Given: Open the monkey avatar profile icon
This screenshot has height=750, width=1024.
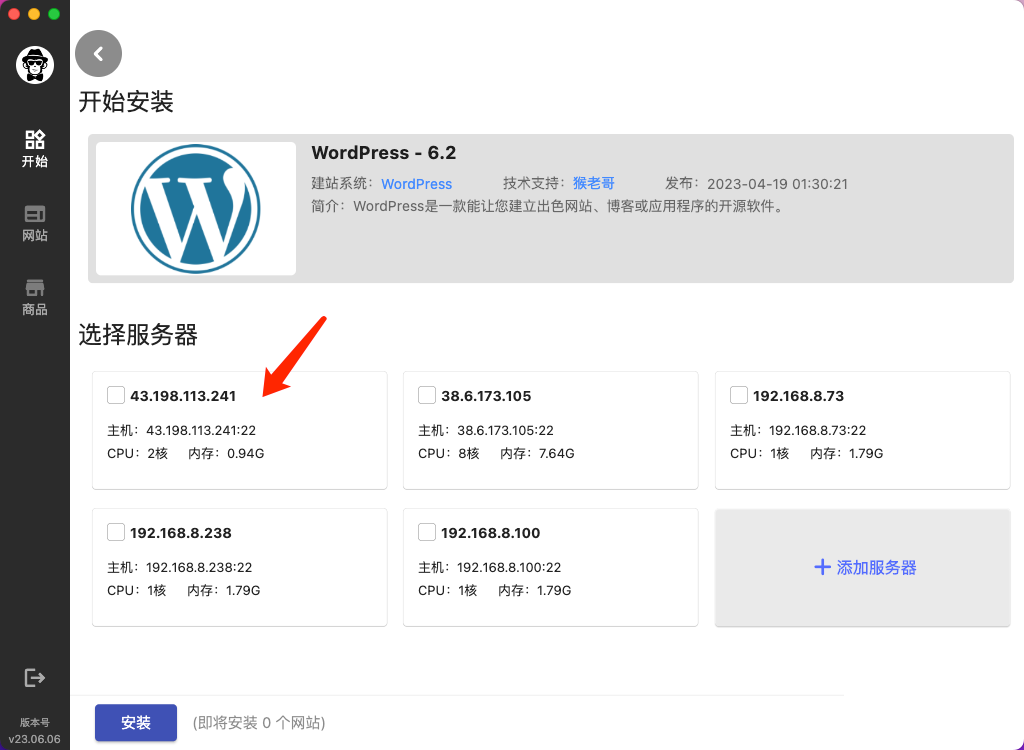Looking at the screenshot, I should (35, 65).
